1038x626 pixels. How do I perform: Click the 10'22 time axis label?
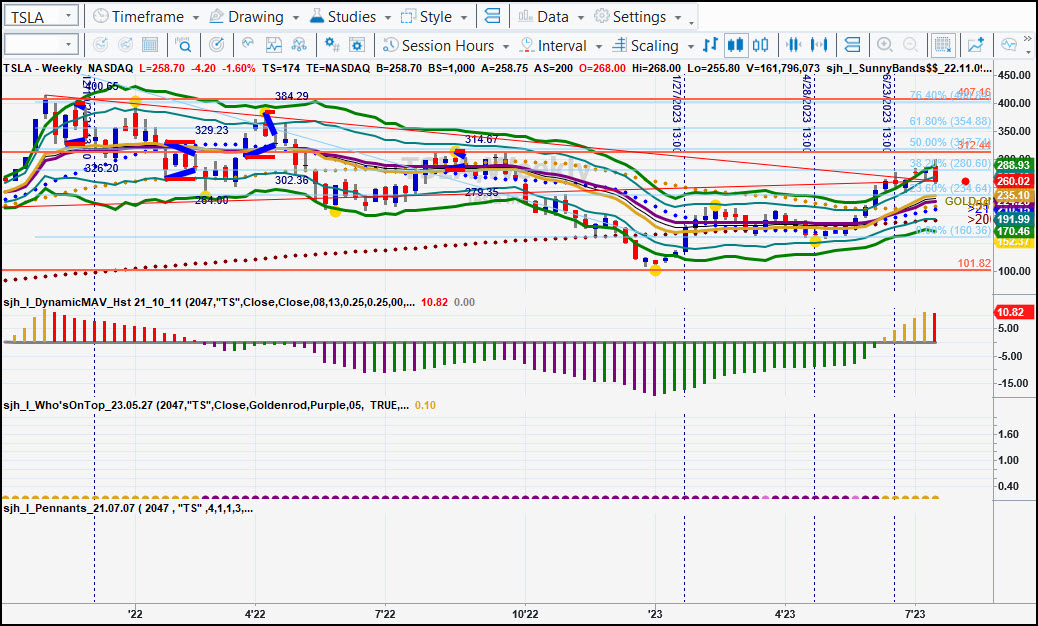[525, 614]
